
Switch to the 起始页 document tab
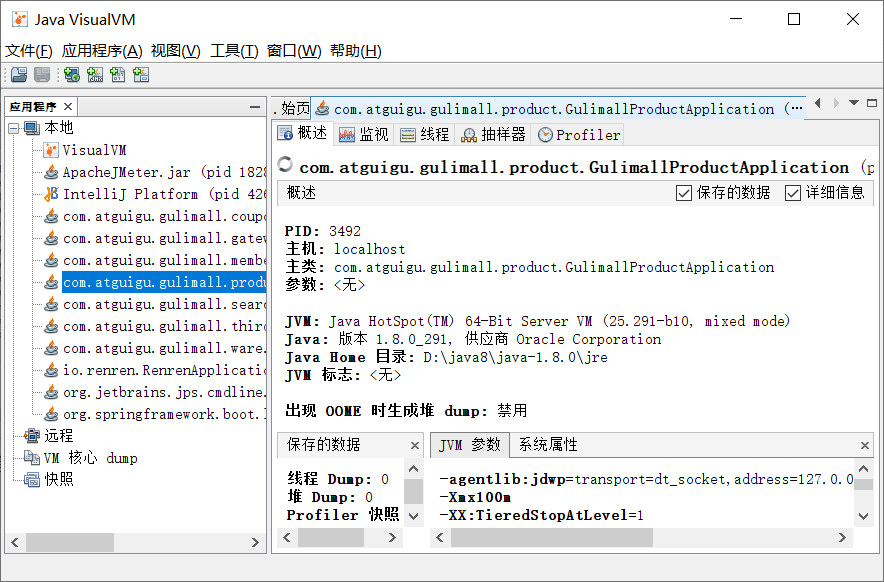(x=291, y=108)
